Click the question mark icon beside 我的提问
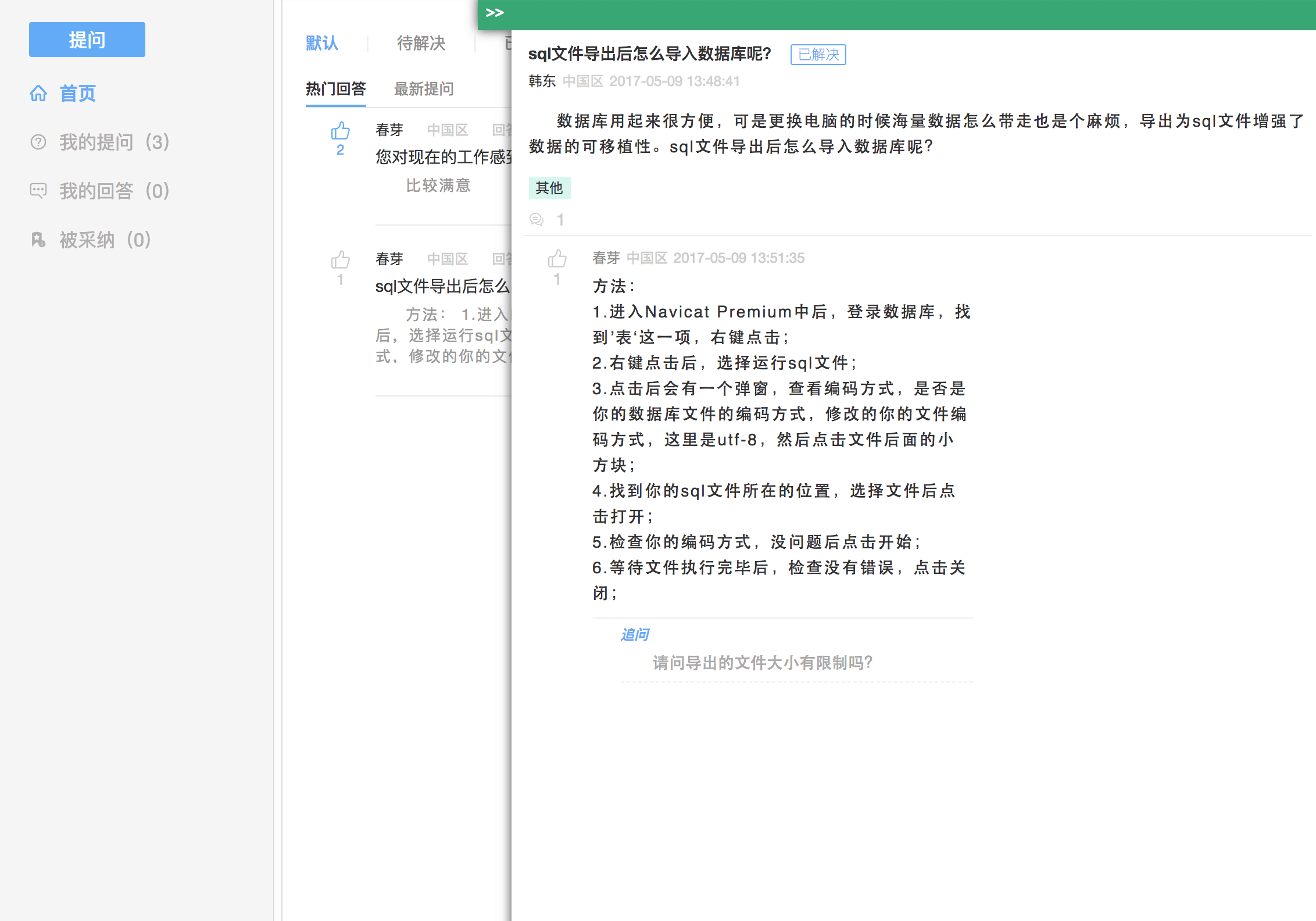 click(x=38, y=142)
